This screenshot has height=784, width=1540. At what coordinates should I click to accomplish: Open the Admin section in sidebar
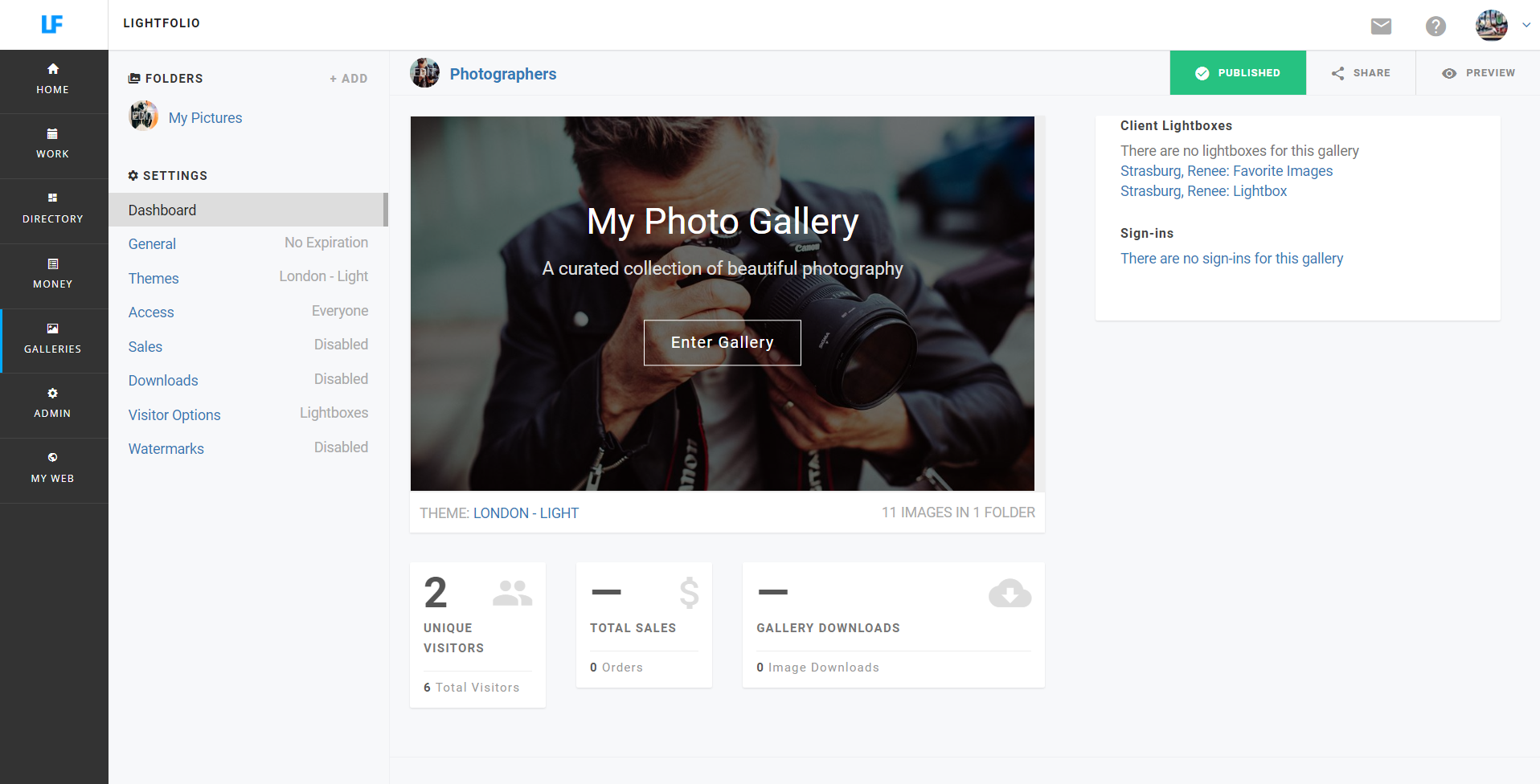tap(53, 405)
